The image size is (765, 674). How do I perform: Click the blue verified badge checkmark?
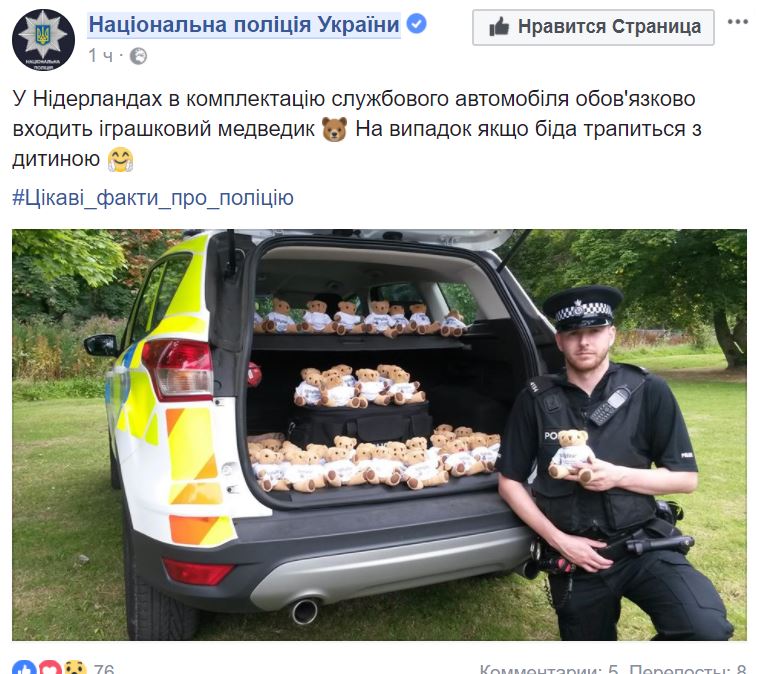pos(417,24)
